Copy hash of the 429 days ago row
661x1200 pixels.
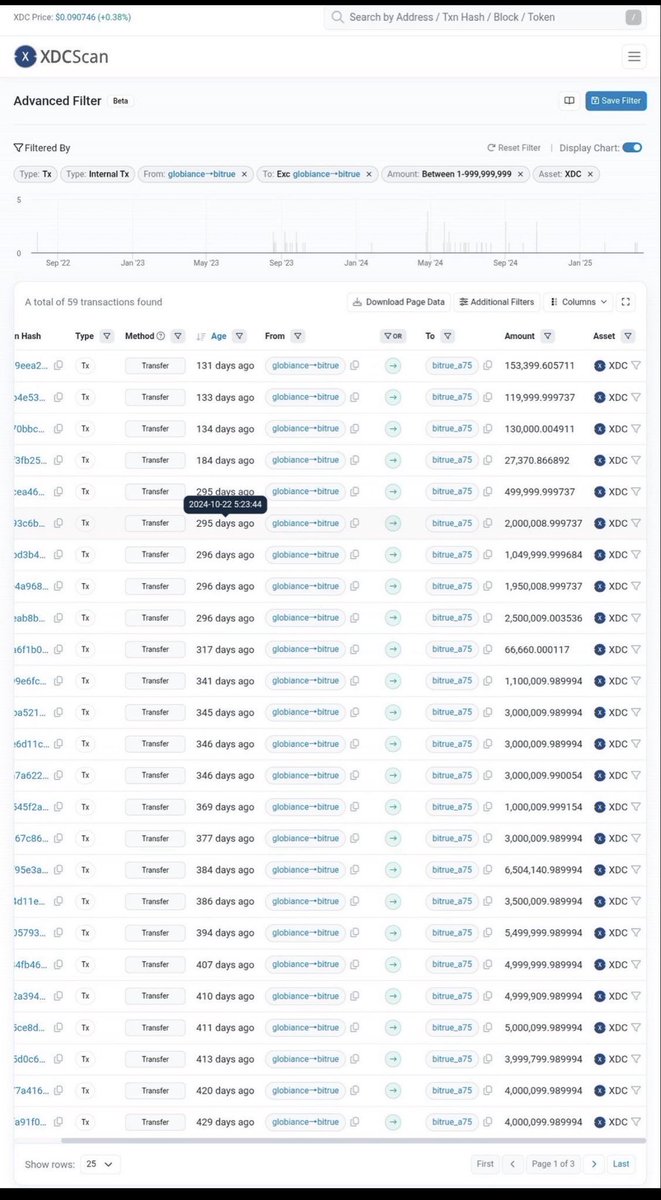(58, 1122)
